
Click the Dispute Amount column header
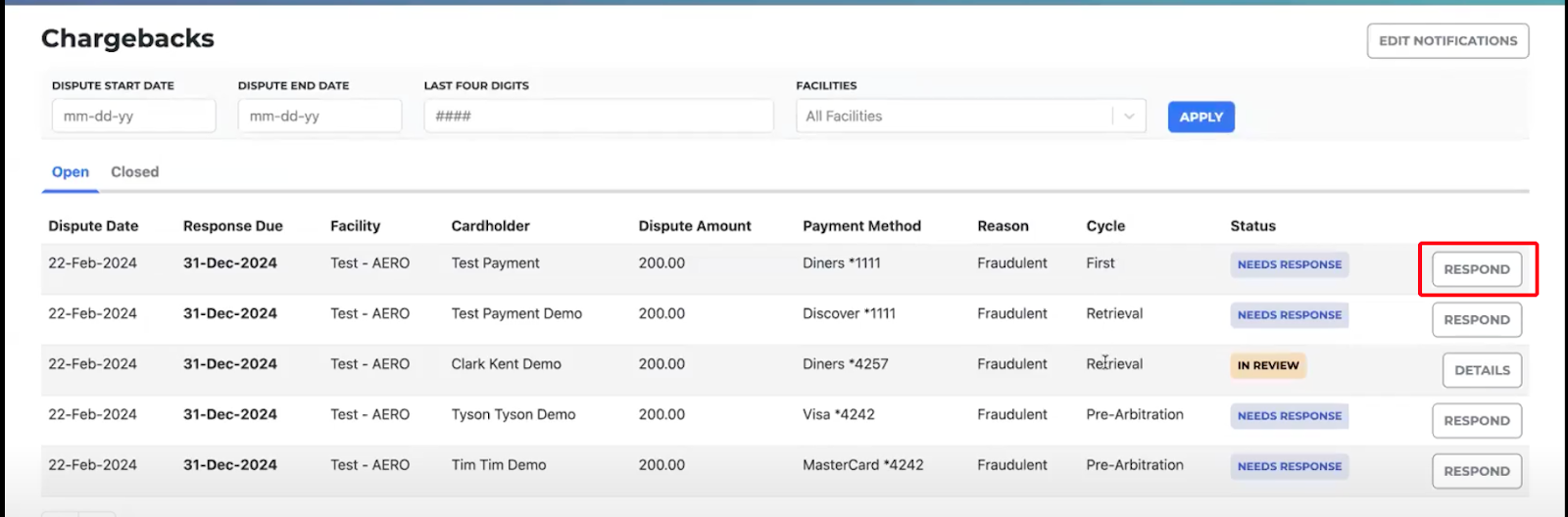(x=695, y=226)
